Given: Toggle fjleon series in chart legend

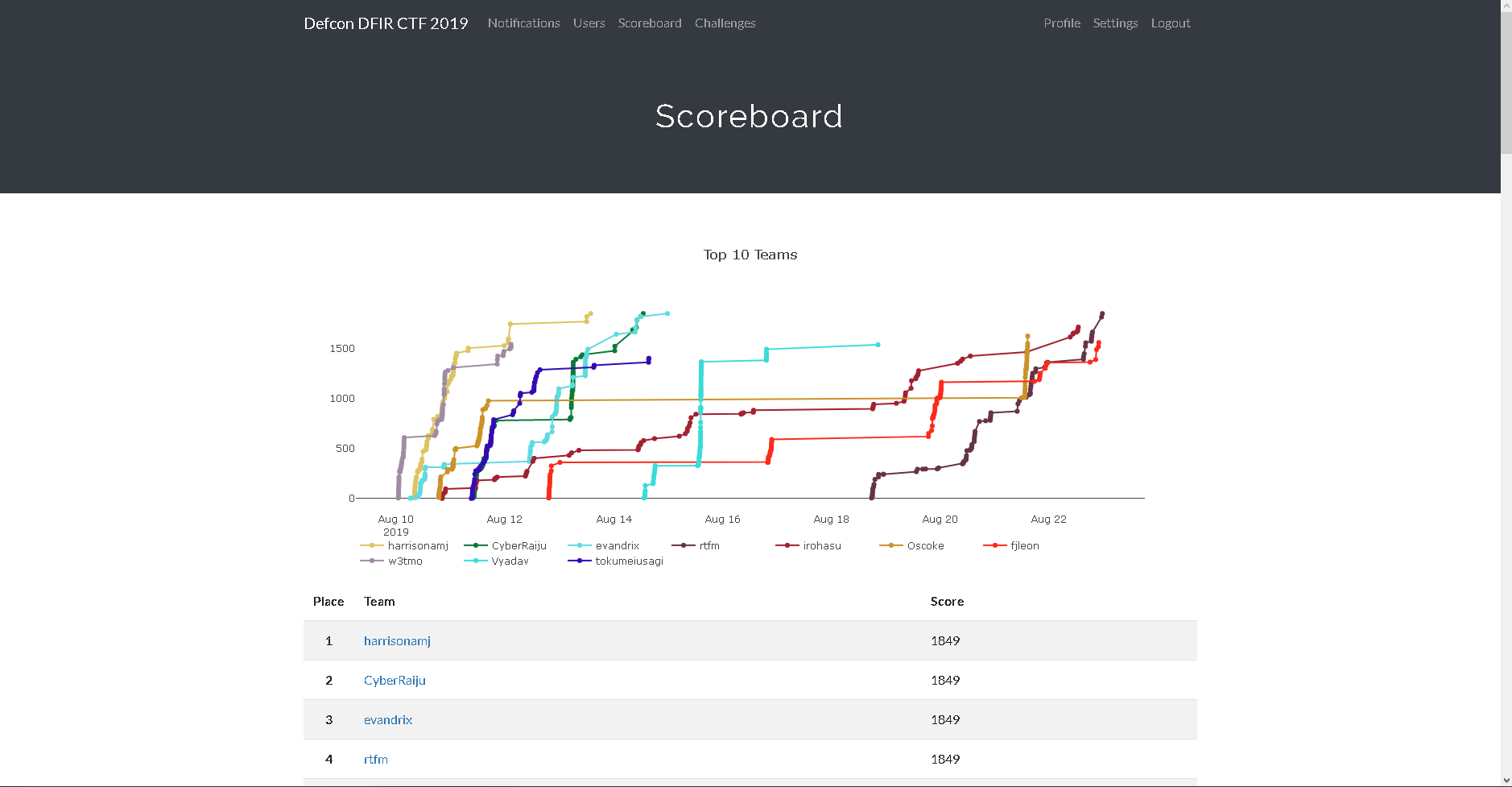Looking at the screenshot, I should (x=1011, y=545).
